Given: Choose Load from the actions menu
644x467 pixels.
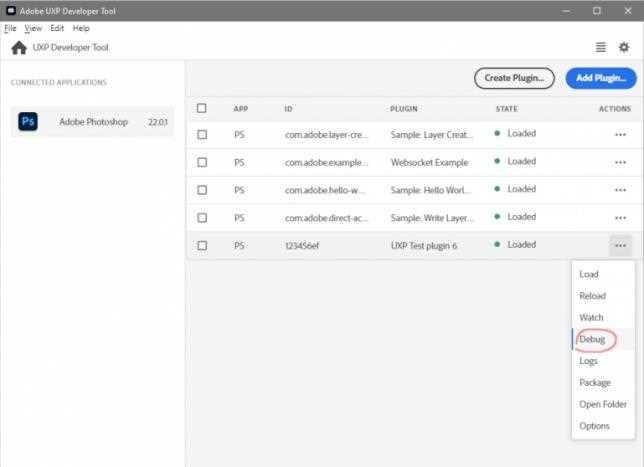Looking at the screenshot, I should pos(603,274).
